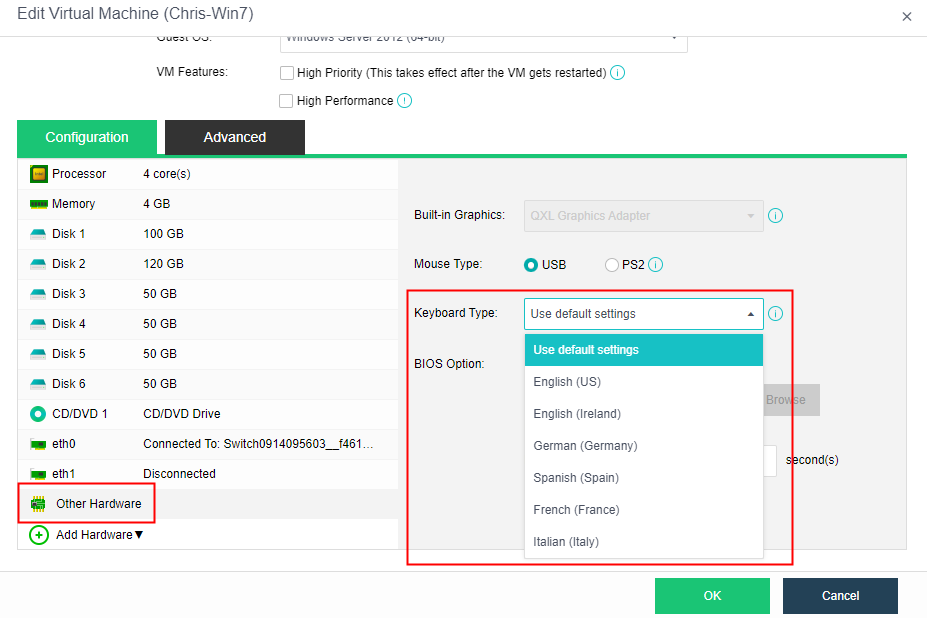Click the Disk 1 drive icon
Image resolution: width=927 pixels, height=618 pixels.
[37, 233]
